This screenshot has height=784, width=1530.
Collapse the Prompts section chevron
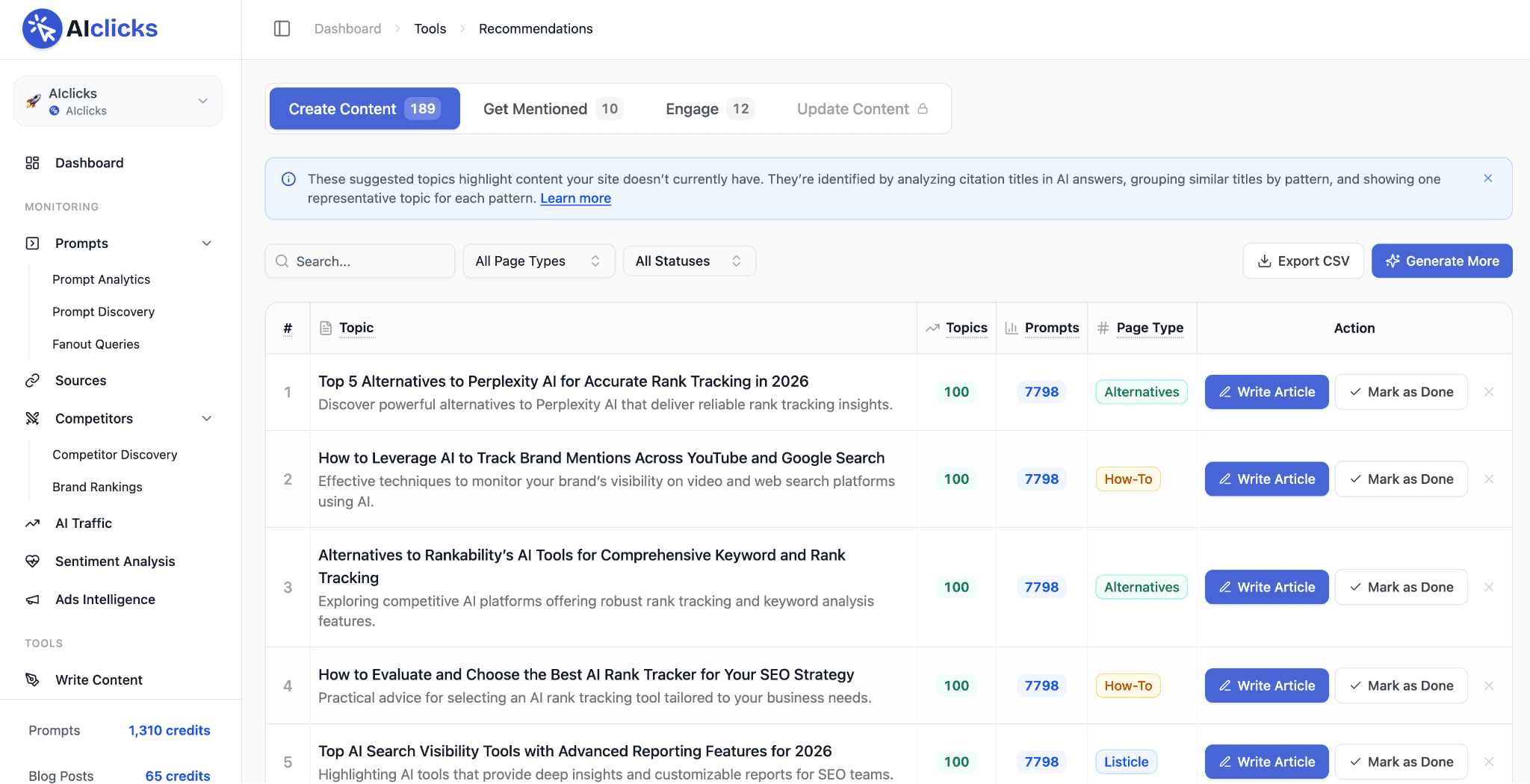click(x=207, y=243)
